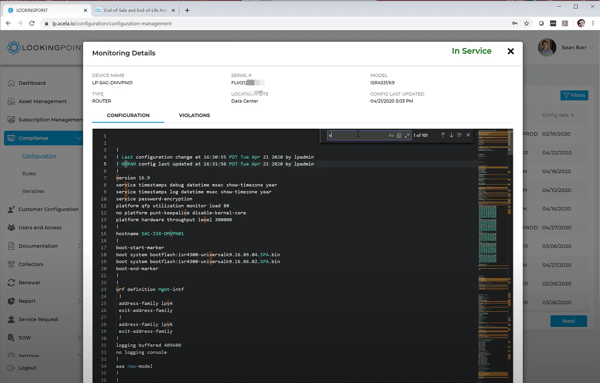This screenshot has width=600, height=383.
Task: Click the Dashboard home icon
Action: click(11, 83)
